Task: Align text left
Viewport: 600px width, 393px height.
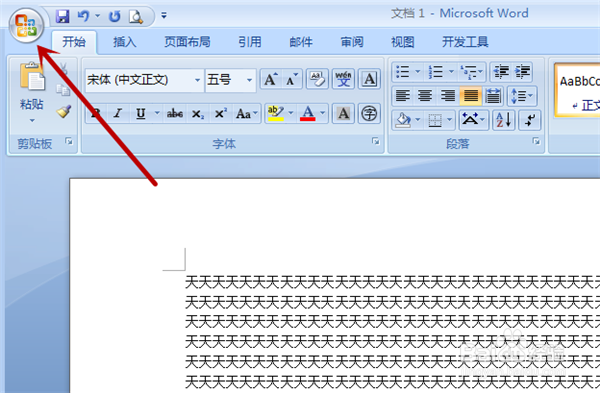Action: click(x=403, y=96)
